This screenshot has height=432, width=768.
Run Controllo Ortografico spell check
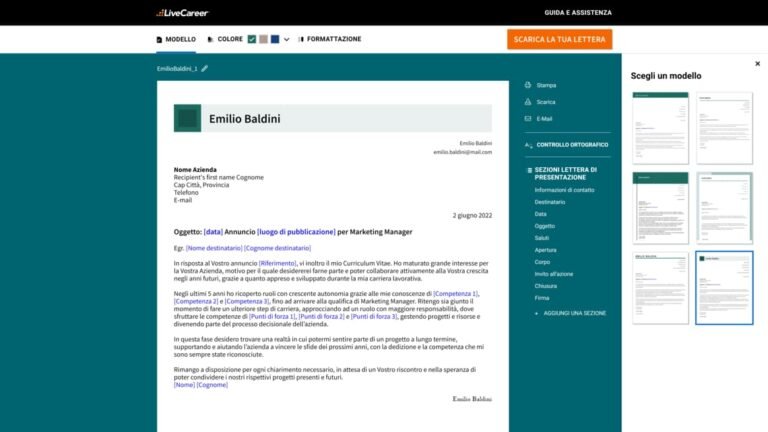click(567, 145)
